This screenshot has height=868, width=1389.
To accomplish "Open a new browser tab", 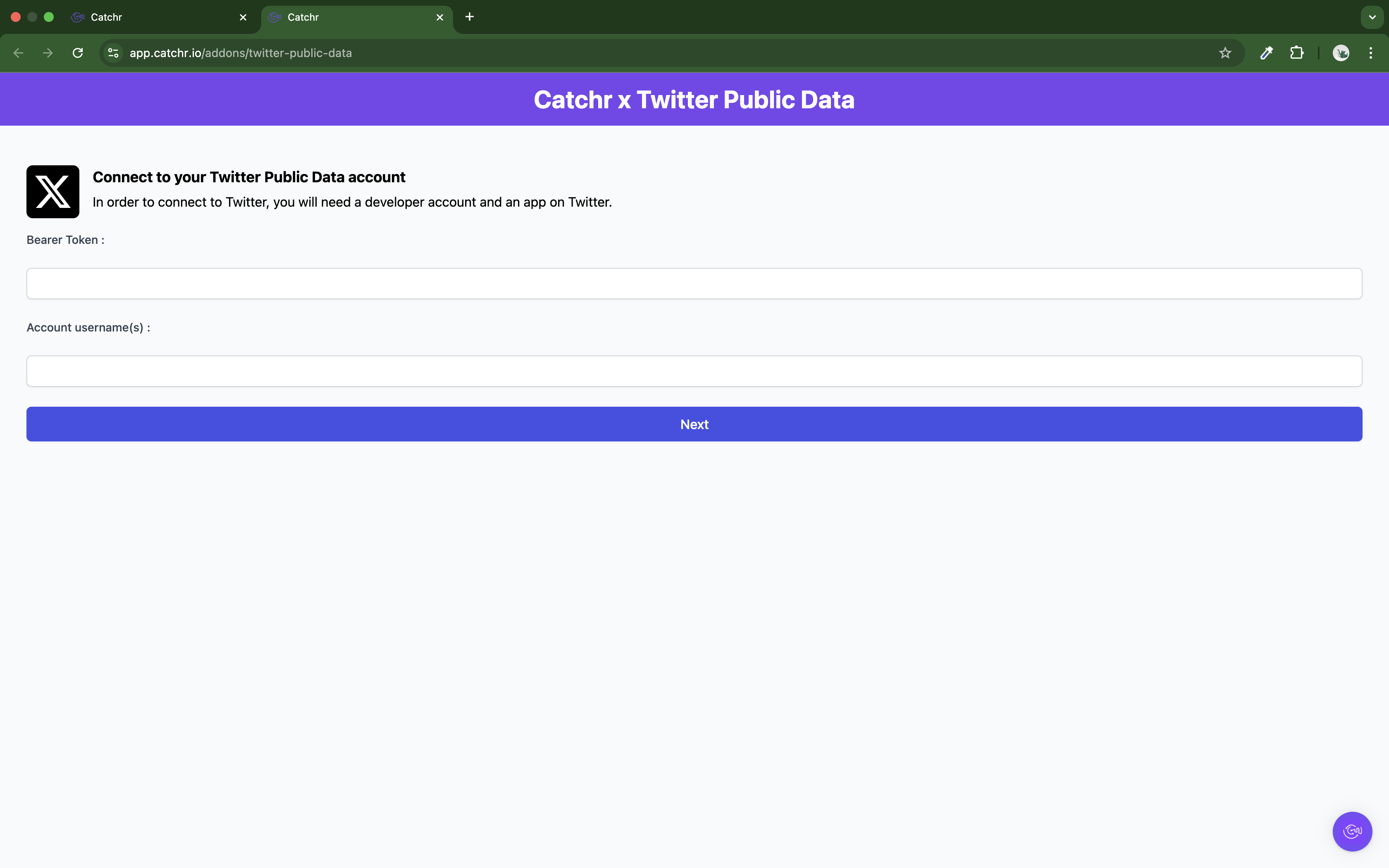I will click(x=470, y=17).
